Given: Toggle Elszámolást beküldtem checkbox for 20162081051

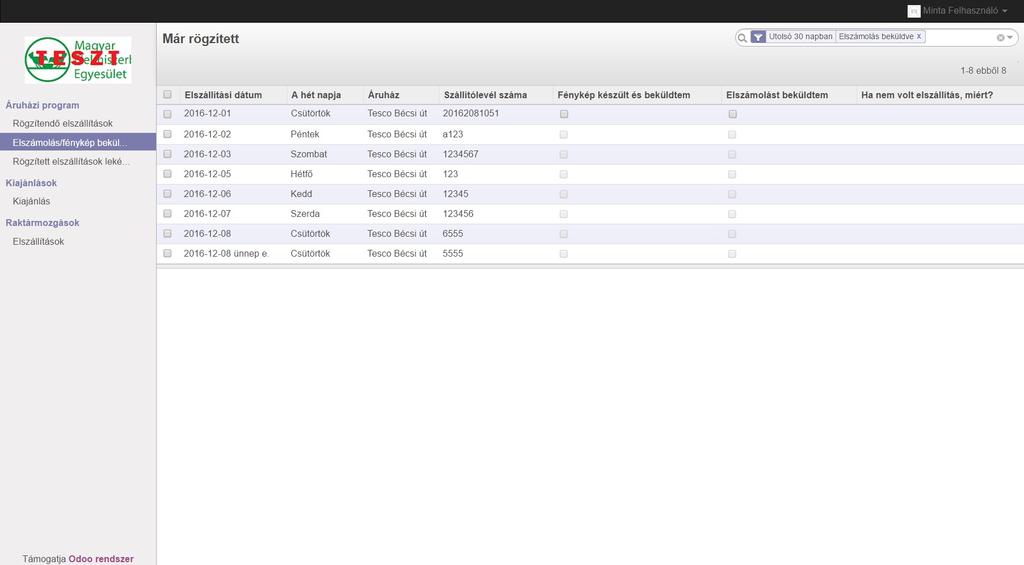Looking at the screenshot, I should tap(732, 114).
